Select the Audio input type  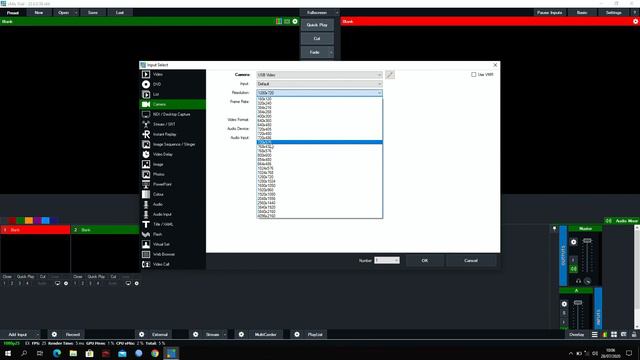tap(172, 204)
